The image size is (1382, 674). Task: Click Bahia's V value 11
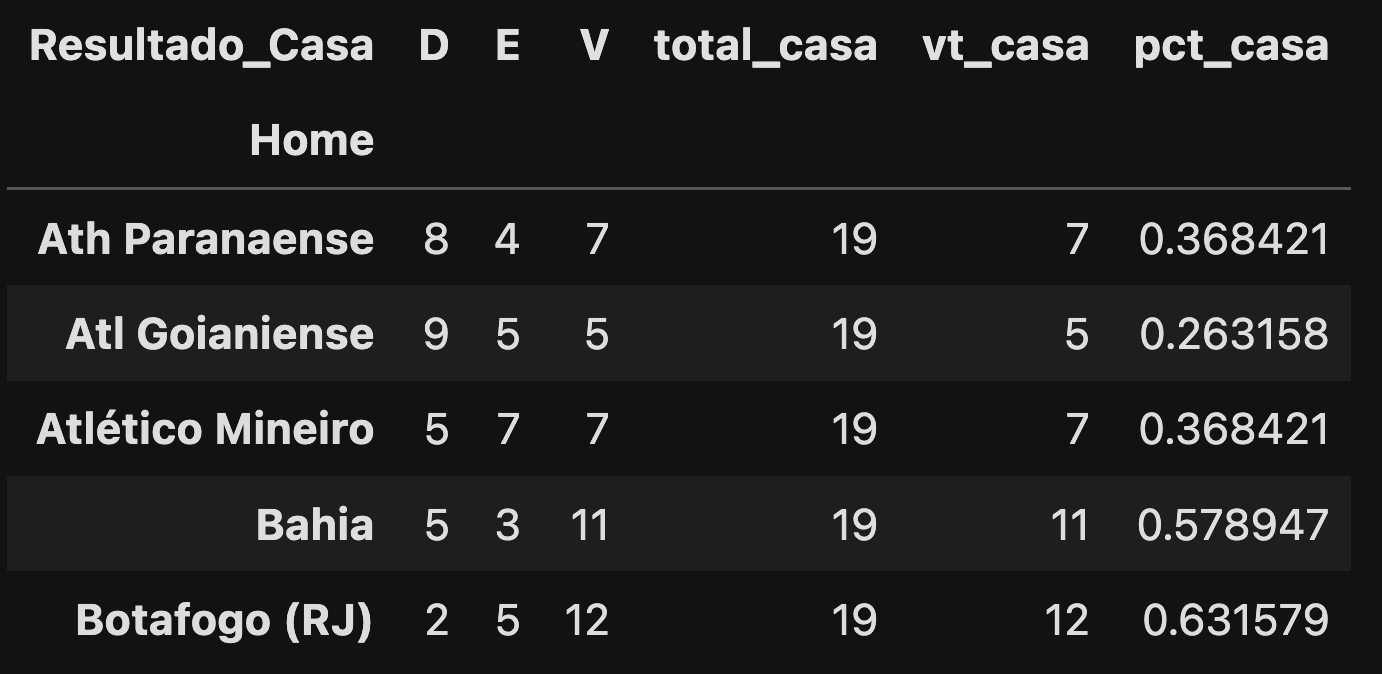[x=589, y=524]
